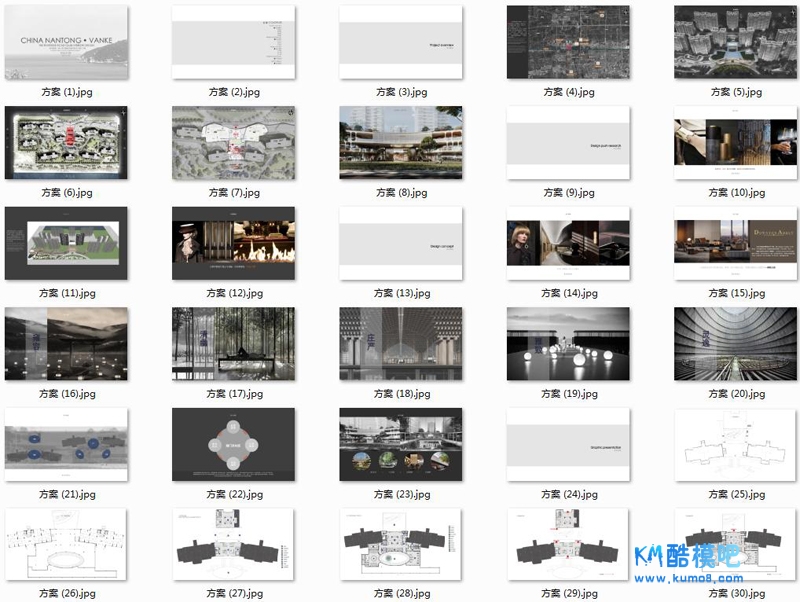Click the KM酷模吧 kumo8.com watermark logo
This screenshot has width=800, height=602.
(x=688, y=562)
